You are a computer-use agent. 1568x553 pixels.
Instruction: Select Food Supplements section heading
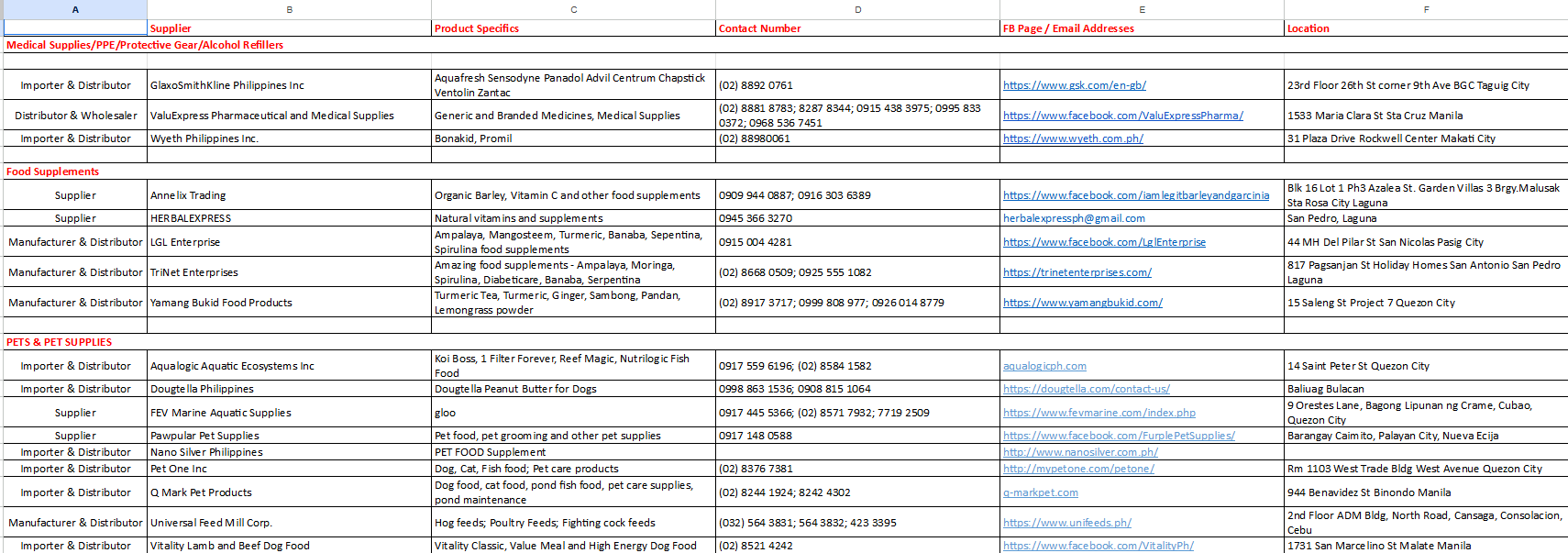pos(52,171)
